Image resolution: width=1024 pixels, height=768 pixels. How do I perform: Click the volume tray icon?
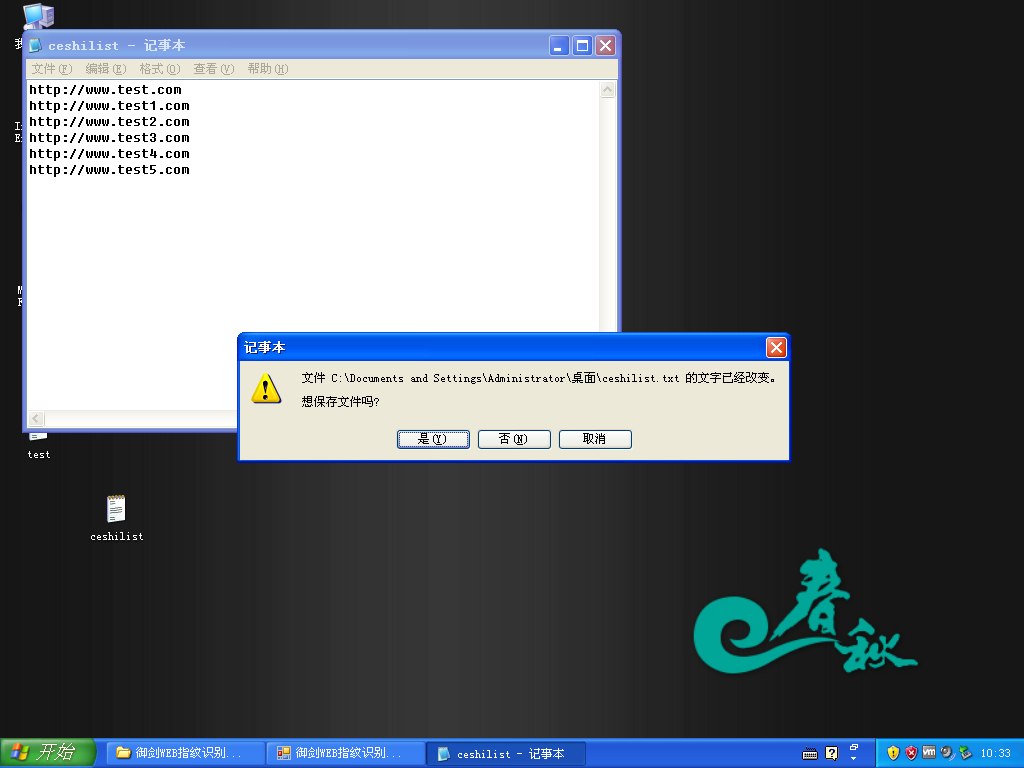[947, 753]
